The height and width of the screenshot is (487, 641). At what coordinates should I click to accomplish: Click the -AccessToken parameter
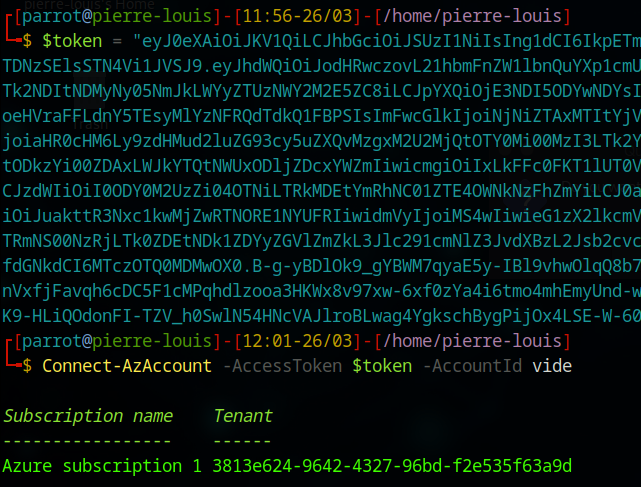pos(283,366)
